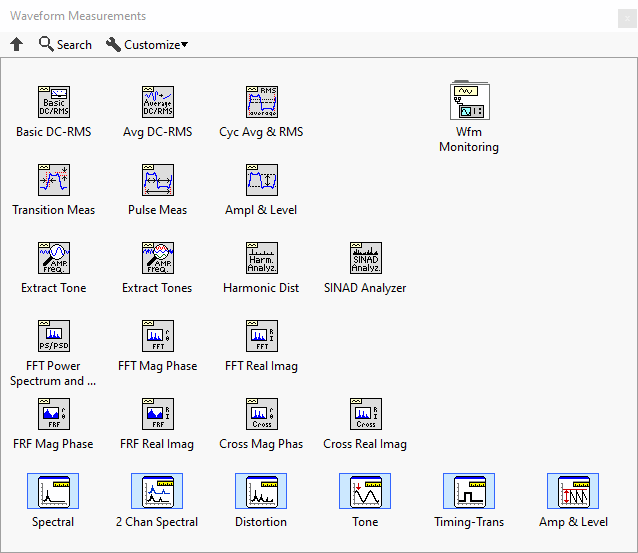Click the Pulse Meas VI icon
The width and height of the screenshot is (638, 553).
(x=158, y=180)
